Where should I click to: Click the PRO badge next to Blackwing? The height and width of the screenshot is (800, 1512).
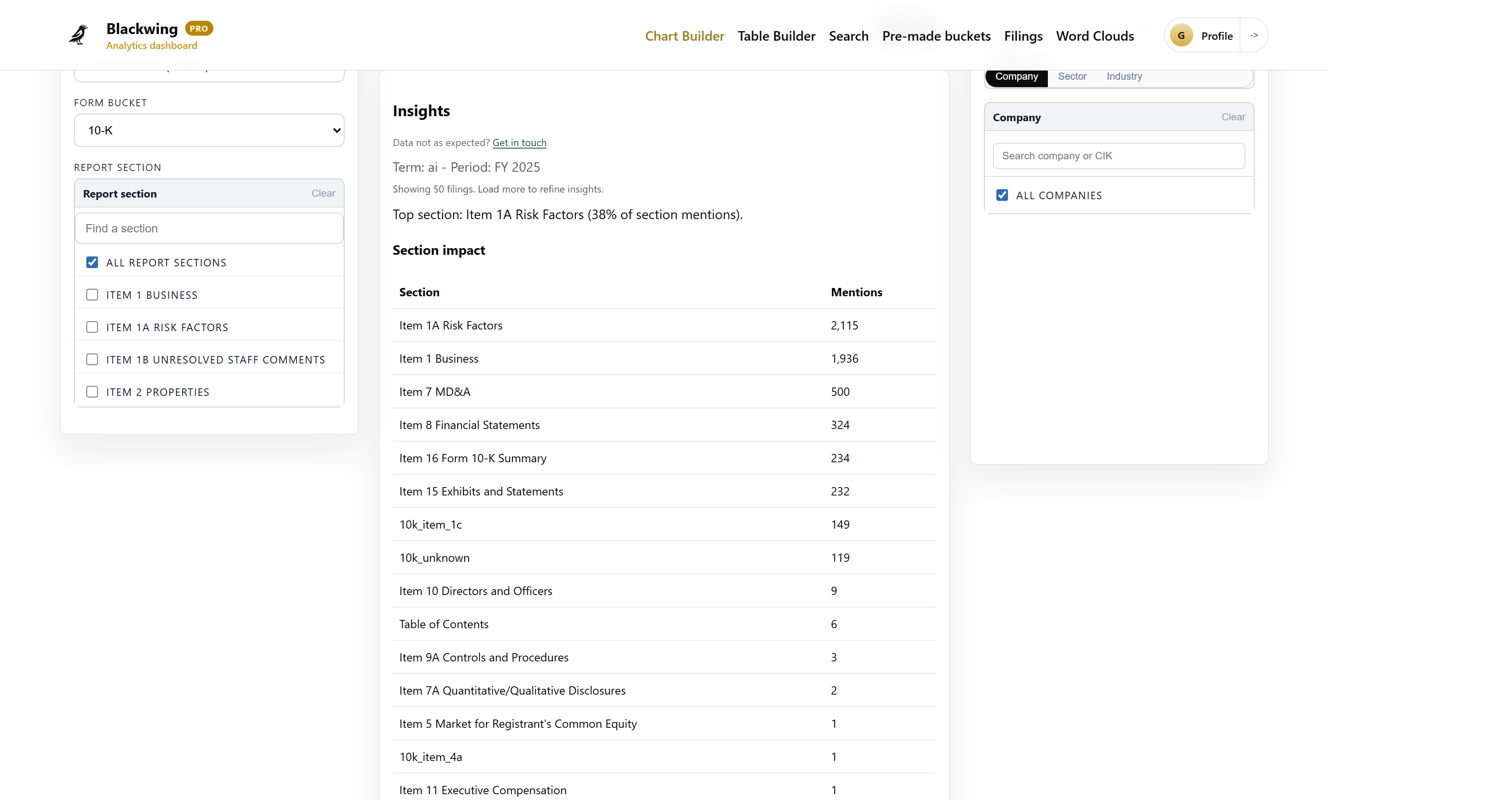(198, 28)
